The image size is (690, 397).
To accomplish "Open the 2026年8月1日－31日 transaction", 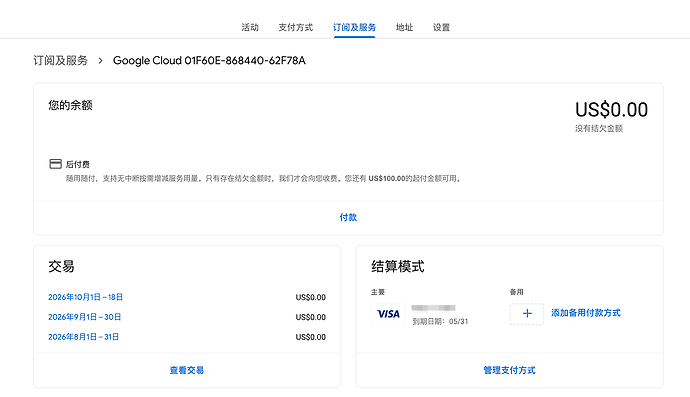I will [x=84, y=337].
